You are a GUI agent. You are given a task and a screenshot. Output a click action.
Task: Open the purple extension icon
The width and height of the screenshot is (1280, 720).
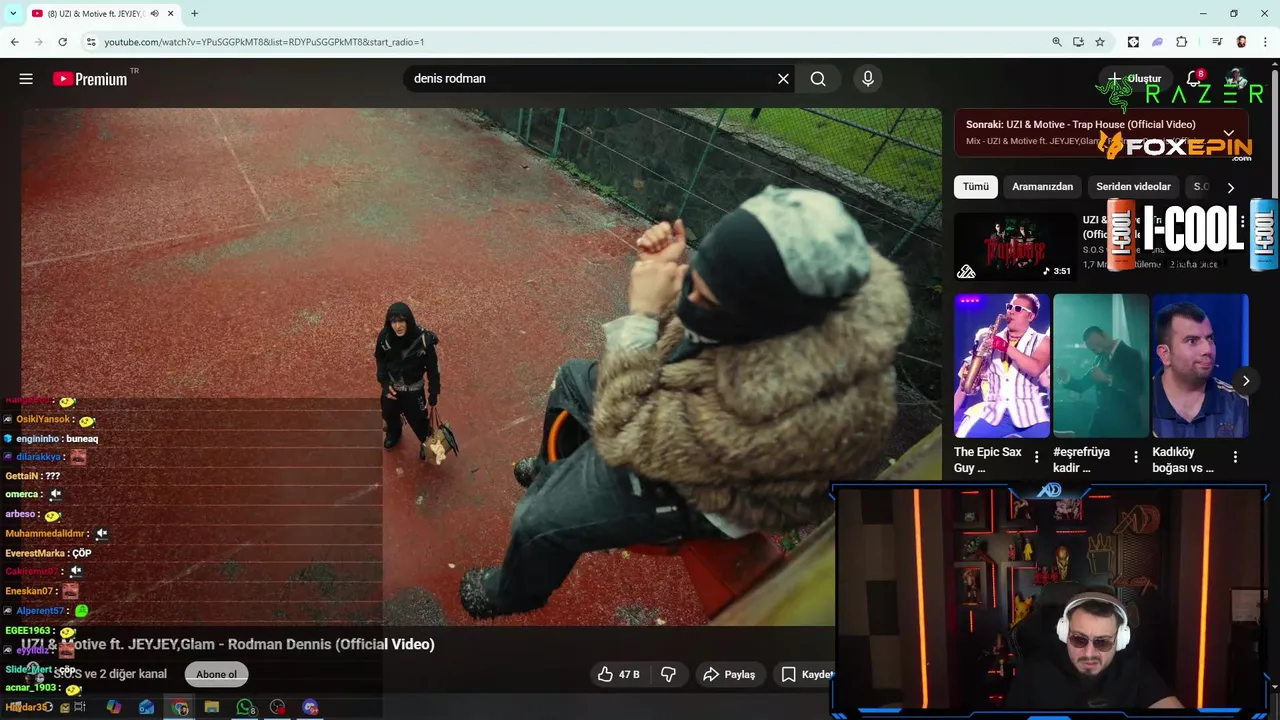click(1157, 42)
